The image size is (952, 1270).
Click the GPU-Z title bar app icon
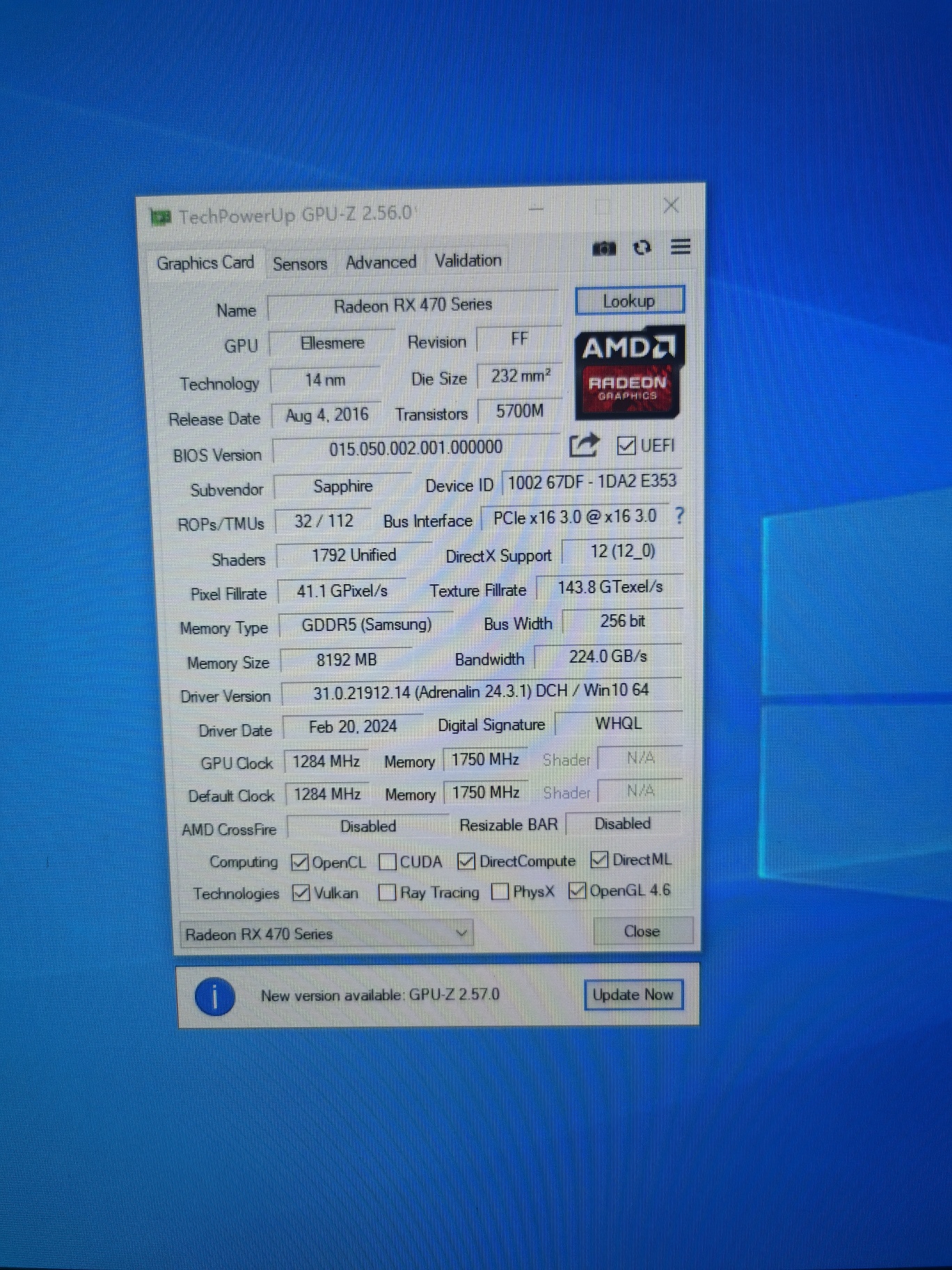(161, 218)
